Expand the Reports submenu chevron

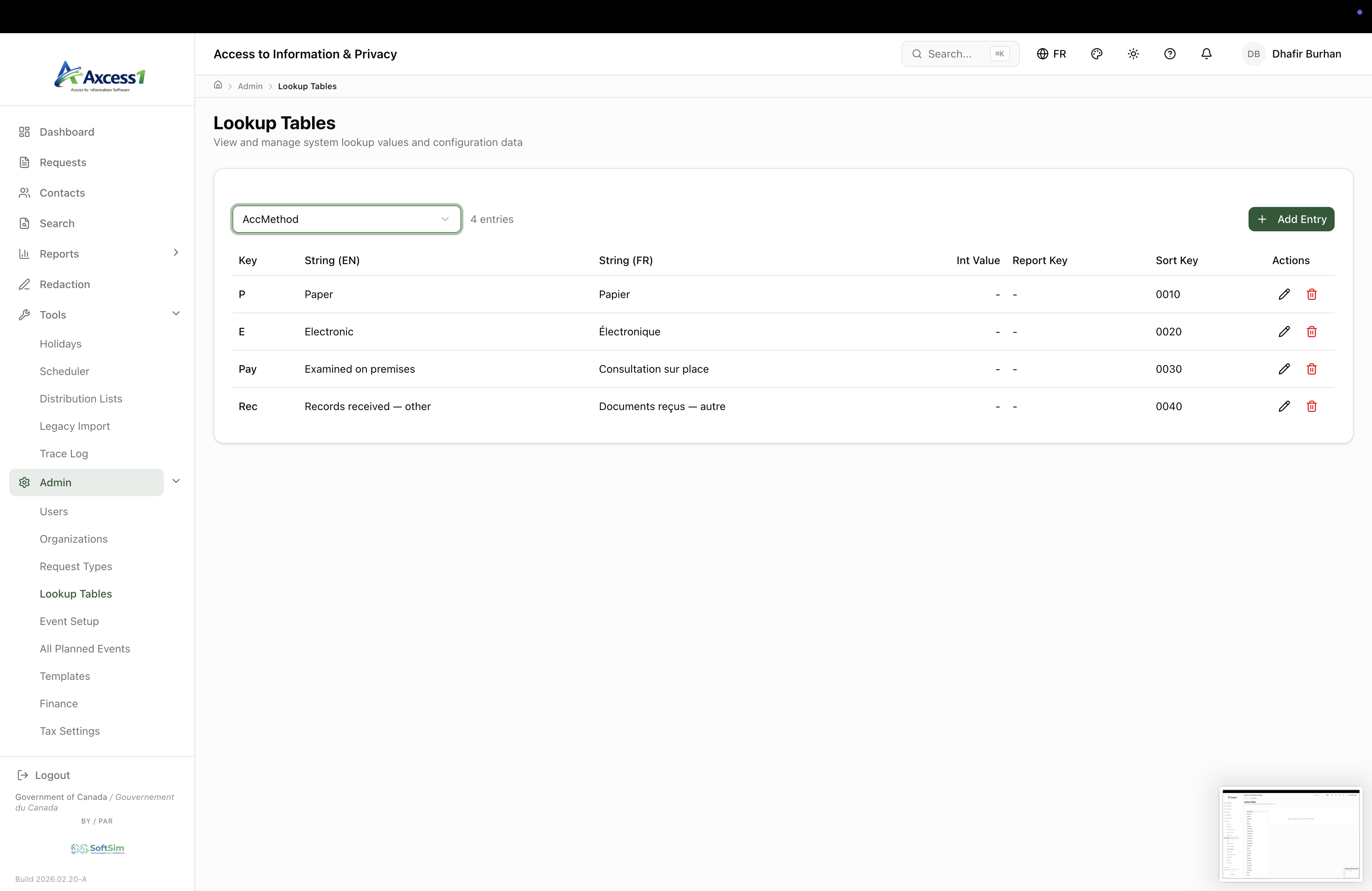(x=176, y=252)
